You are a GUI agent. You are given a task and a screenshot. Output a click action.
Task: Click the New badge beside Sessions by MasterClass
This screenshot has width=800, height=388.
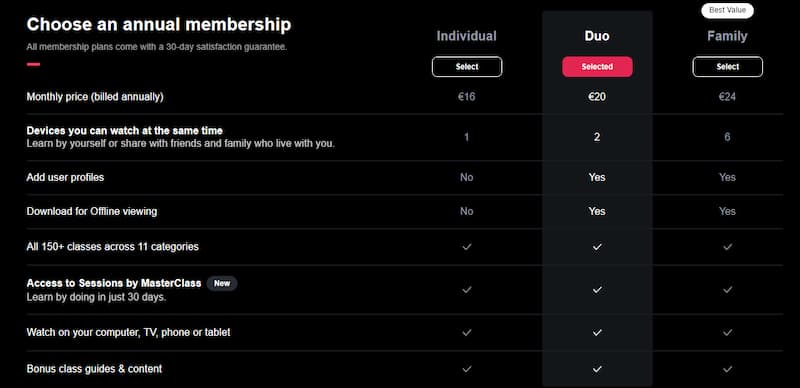(222, 283)
